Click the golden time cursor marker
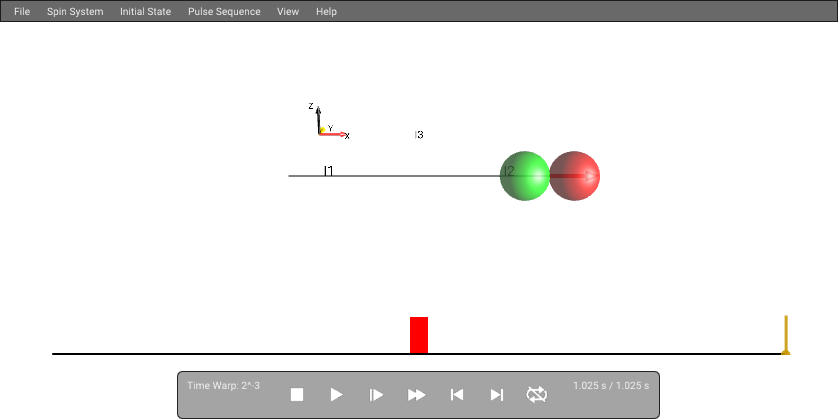Viewport: 838px width, 419px height. tap(786, 335)
